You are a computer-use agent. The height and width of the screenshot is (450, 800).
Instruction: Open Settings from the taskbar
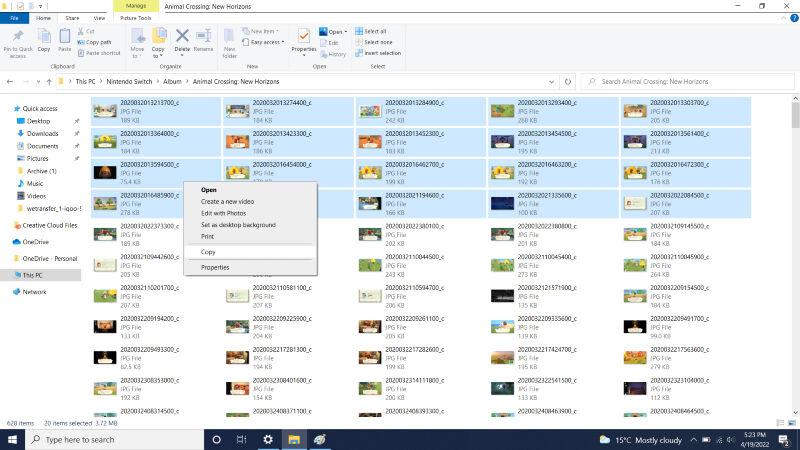point(267,440)
